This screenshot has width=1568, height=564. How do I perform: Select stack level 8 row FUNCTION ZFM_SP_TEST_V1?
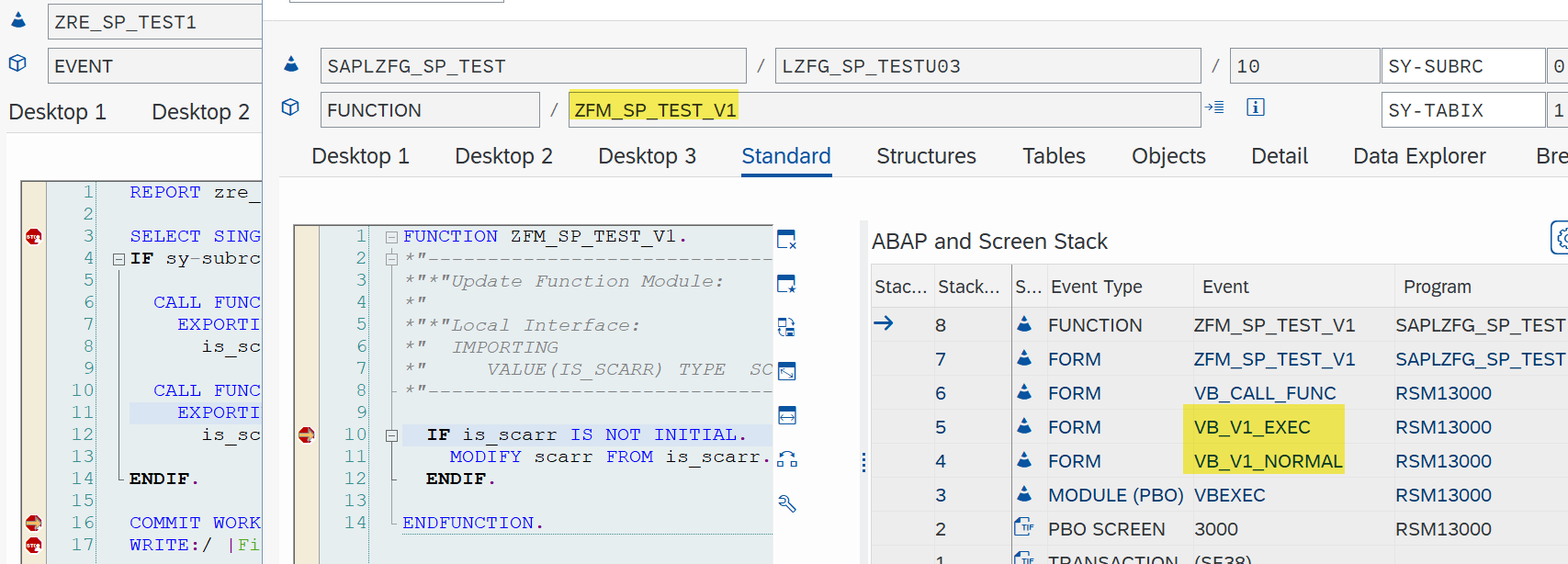tap(1219, 325)
